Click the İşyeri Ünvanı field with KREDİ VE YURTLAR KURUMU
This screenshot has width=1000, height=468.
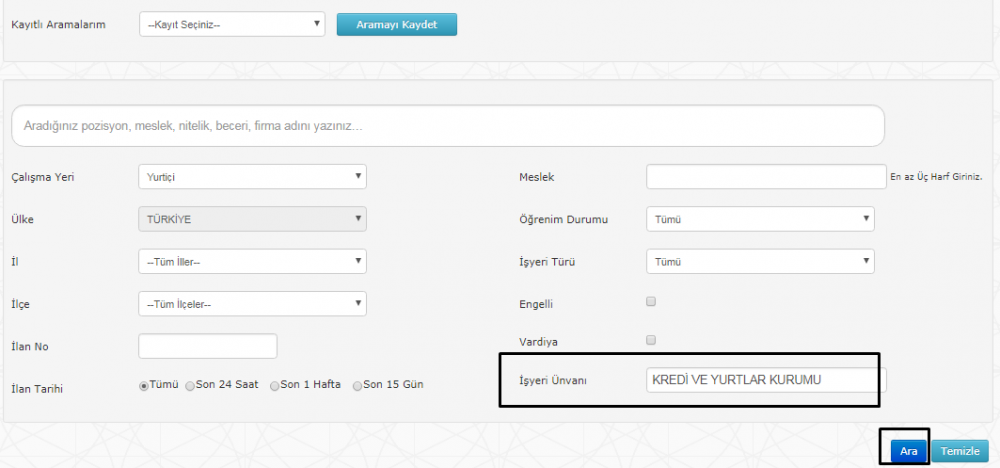pos(764,380)
